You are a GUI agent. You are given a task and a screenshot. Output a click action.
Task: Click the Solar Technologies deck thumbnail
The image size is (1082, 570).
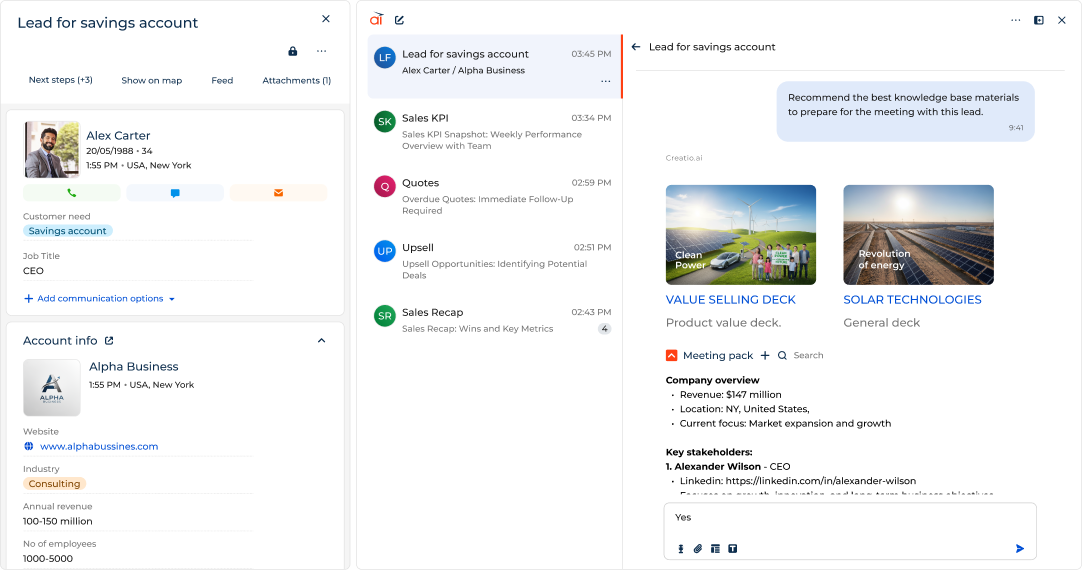[918, 235]
